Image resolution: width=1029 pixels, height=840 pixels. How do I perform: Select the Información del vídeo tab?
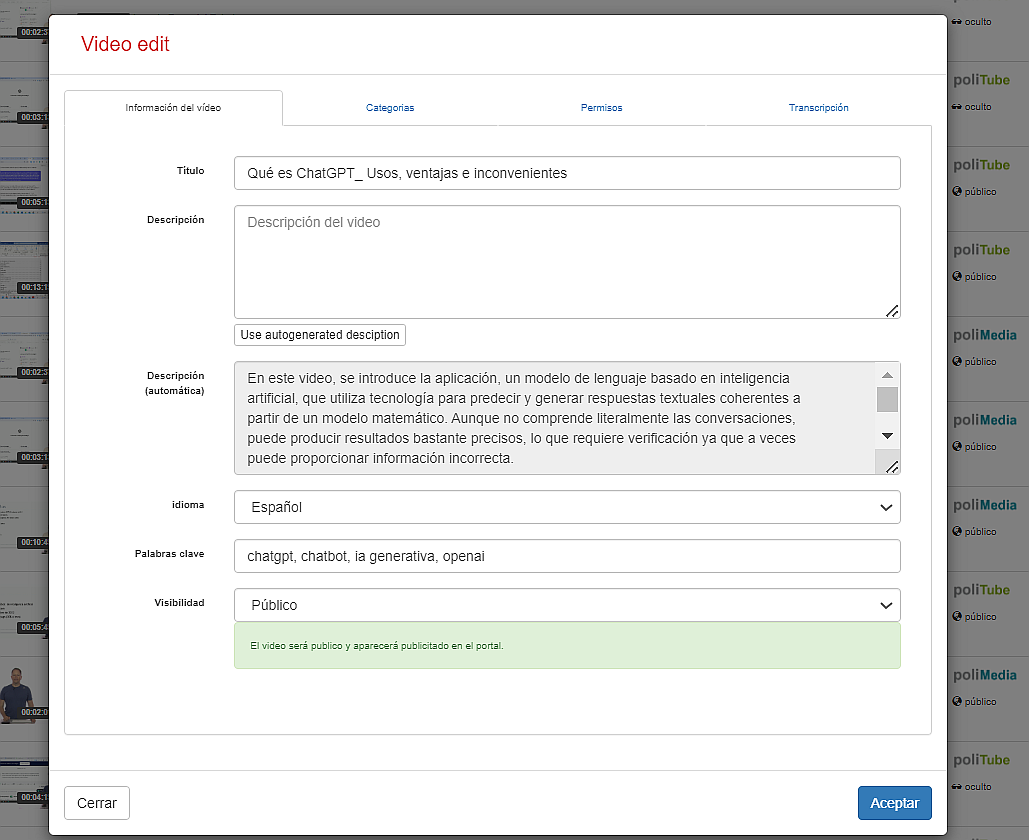click(x=173, y=108)
